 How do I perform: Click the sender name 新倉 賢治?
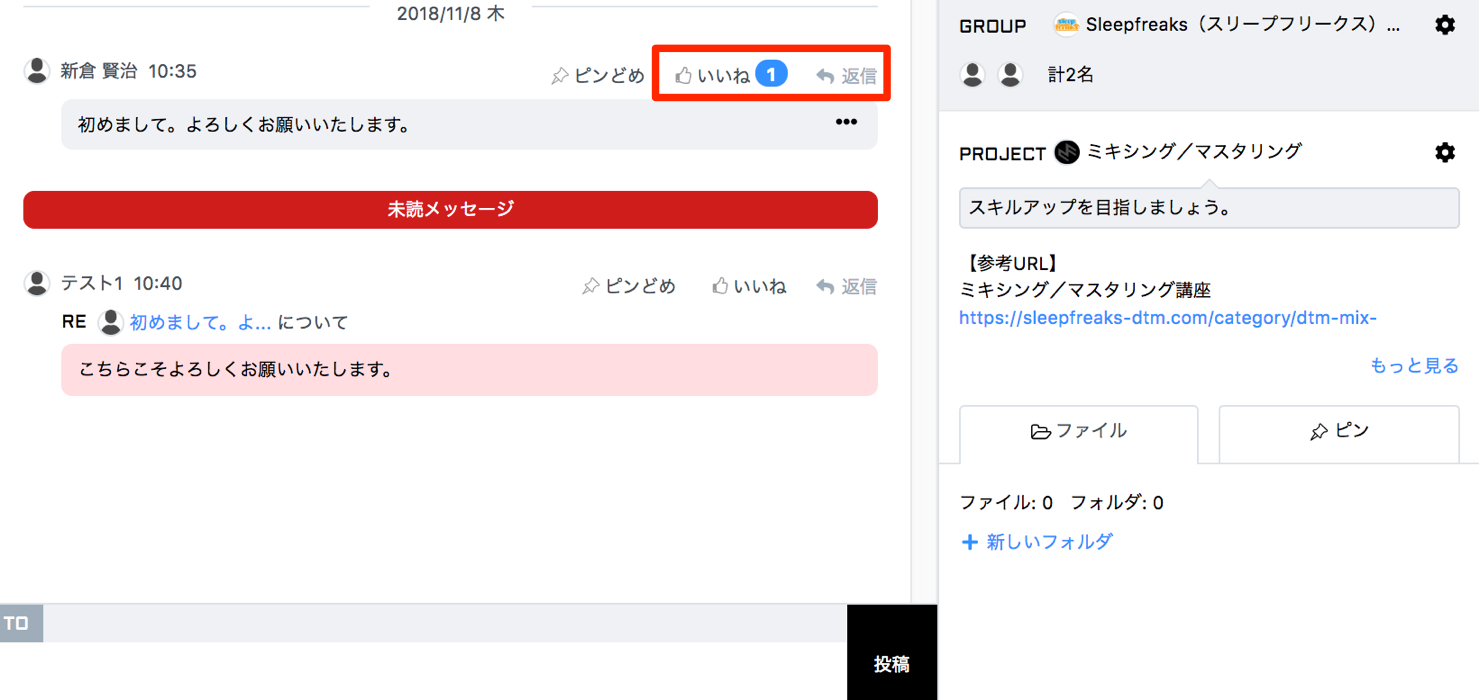point(98,71)
